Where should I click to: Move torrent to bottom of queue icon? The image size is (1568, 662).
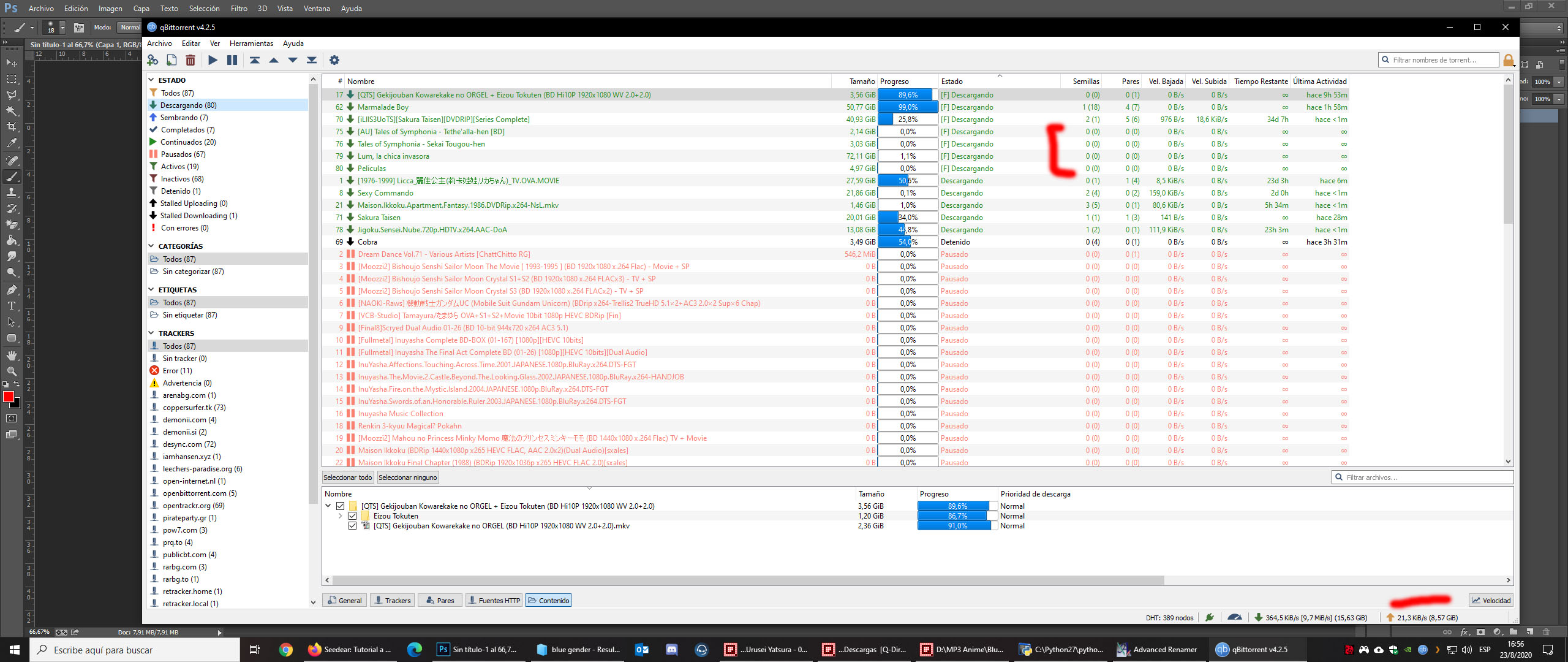tap(312, 60)
